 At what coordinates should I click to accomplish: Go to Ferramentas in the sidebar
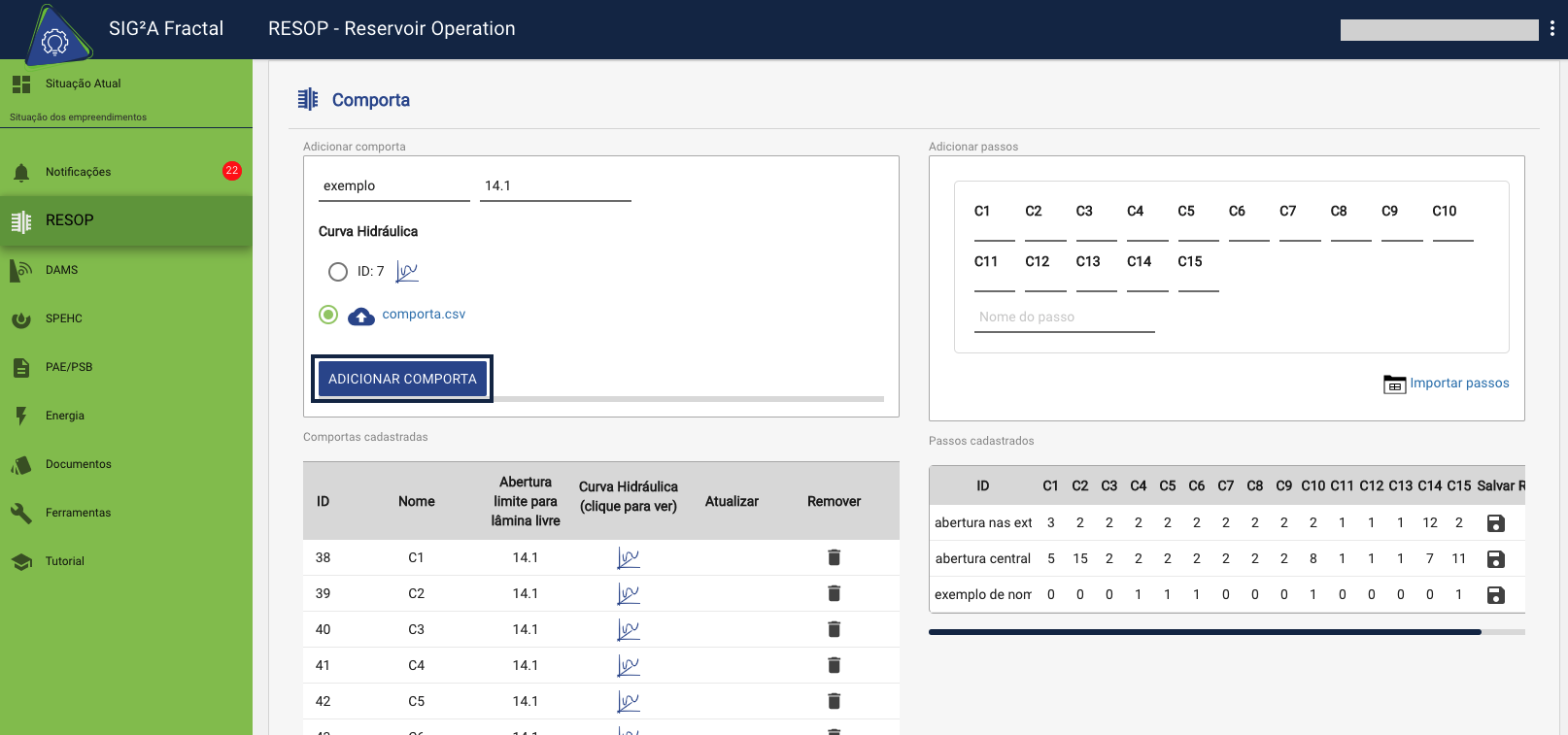click(x=78, y=513)
